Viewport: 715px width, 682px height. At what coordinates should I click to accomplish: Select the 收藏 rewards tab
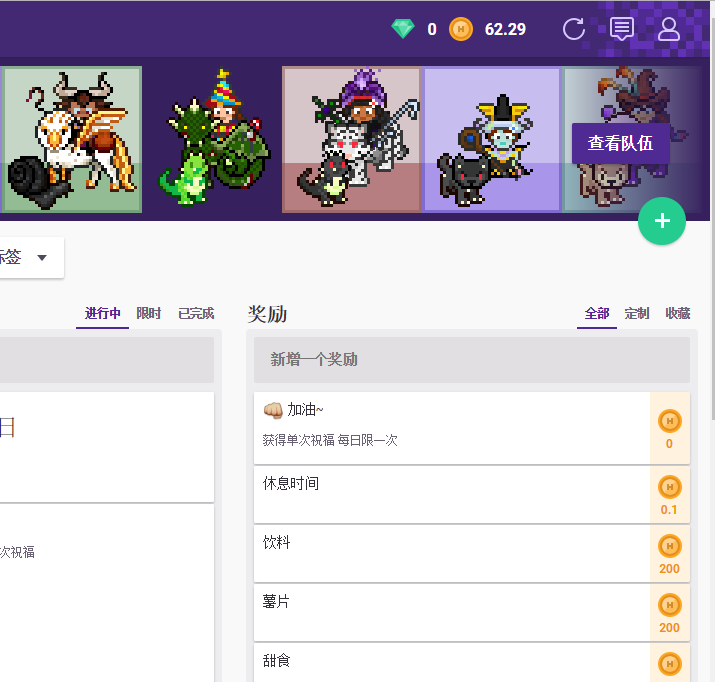678,313
